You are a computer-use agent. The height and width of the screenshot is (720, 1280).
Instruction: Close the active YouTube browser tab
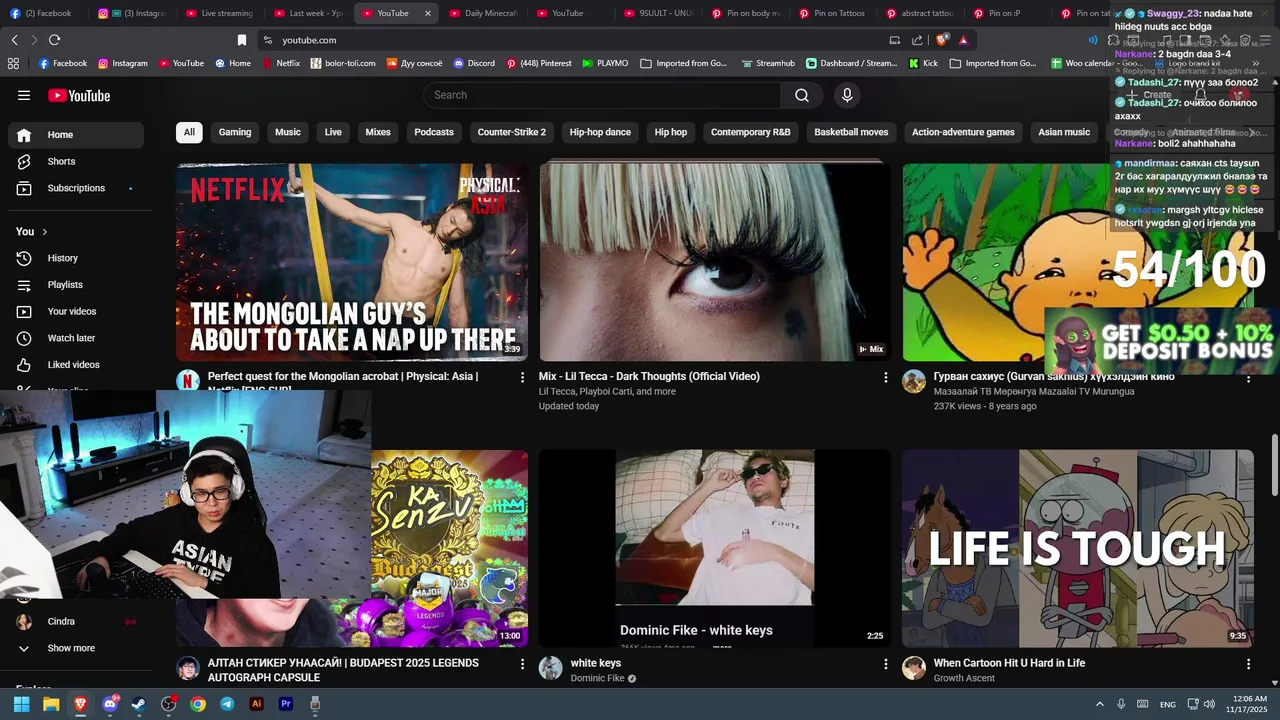tap(428, 13)
